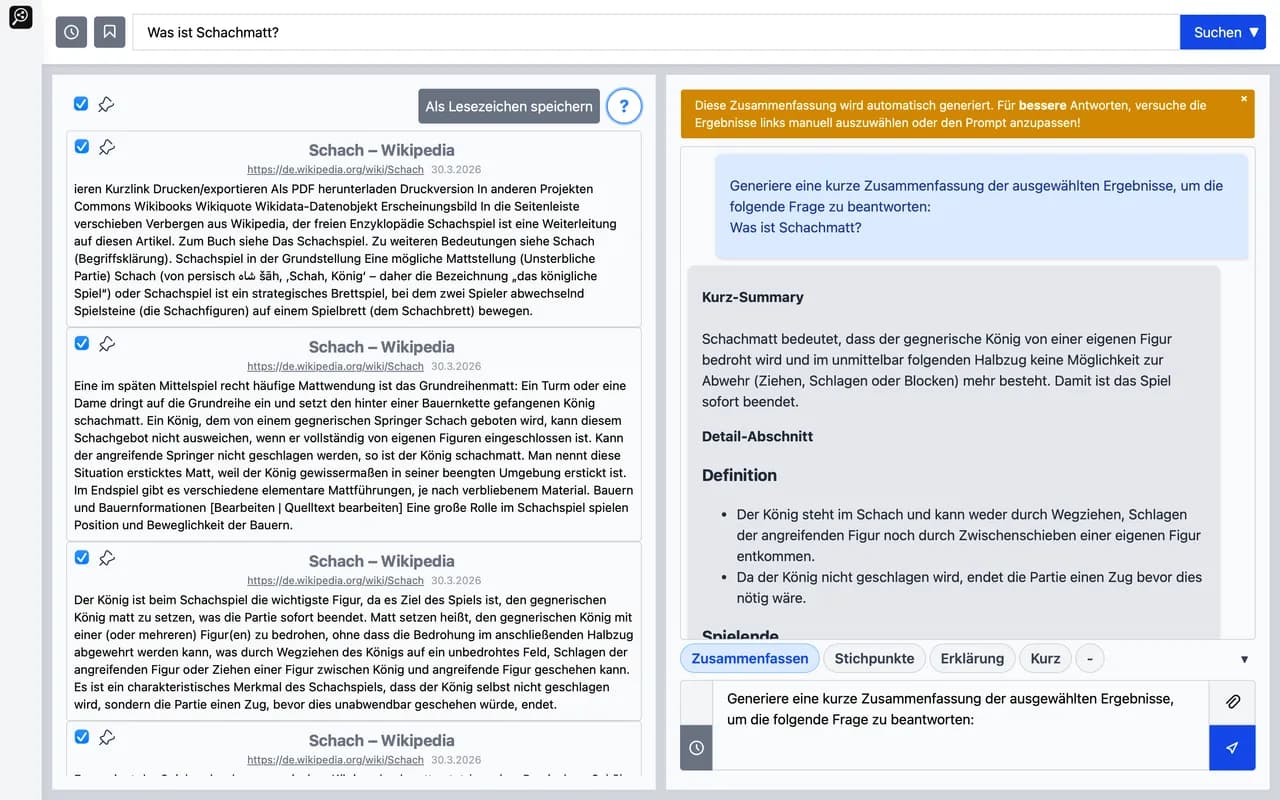Viewport: 1280px width, 800px height.
Task: Open prompt history clock beside the chat input
Action: tap(696, 748)
